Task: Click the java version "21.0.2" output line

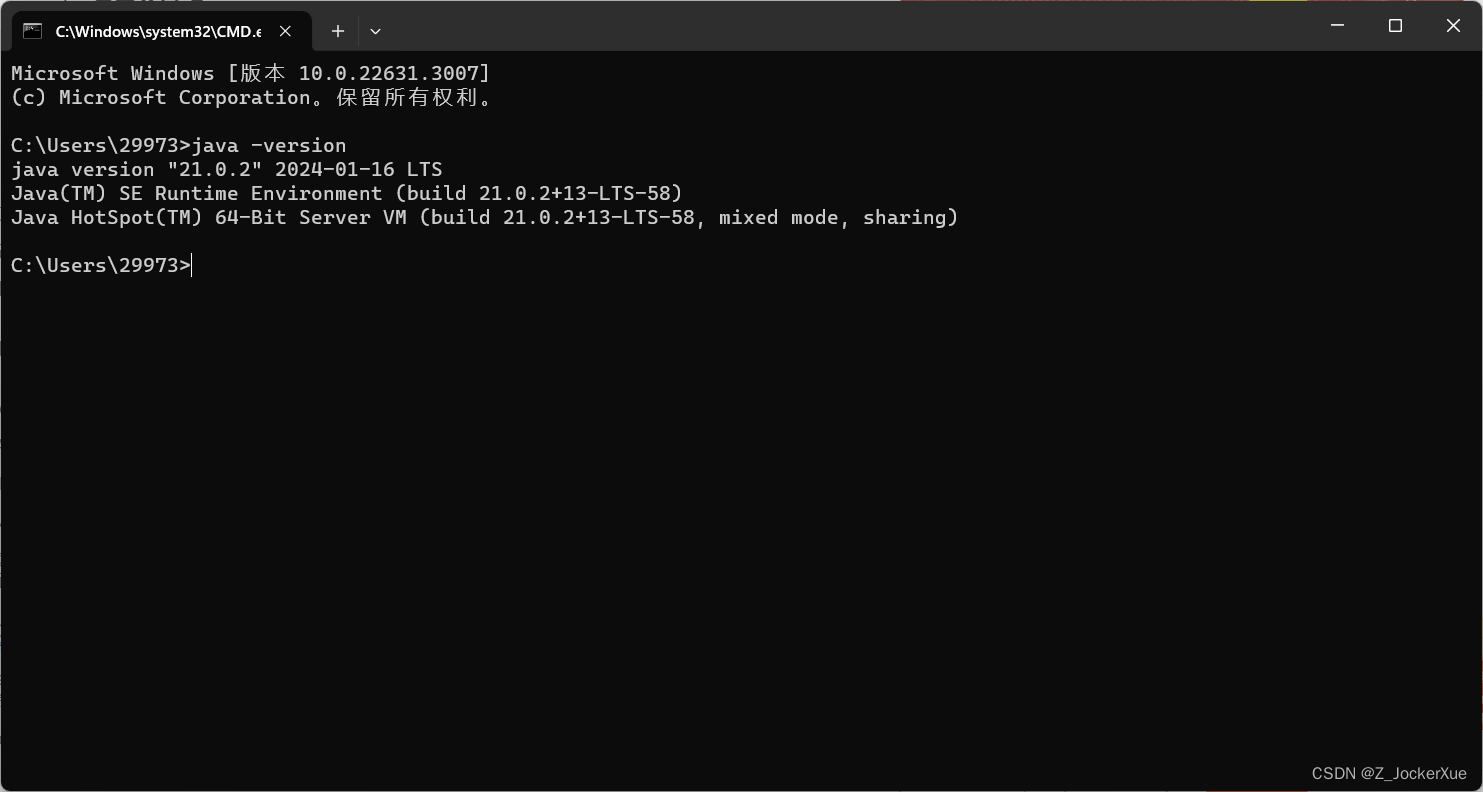Action: (226, 169)
